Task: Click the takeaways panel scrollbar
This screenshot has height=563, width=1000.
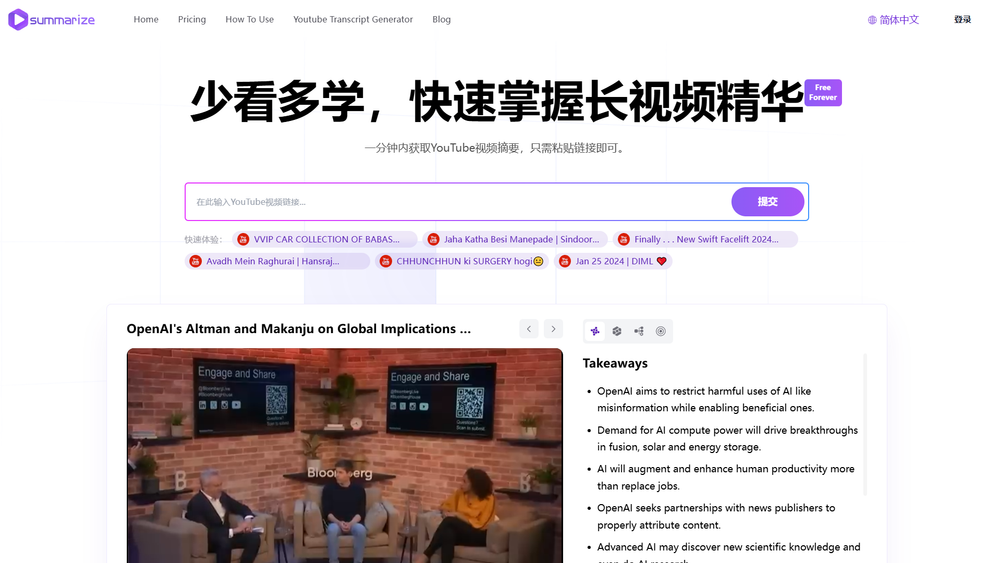Action: (x=865, y=424)
